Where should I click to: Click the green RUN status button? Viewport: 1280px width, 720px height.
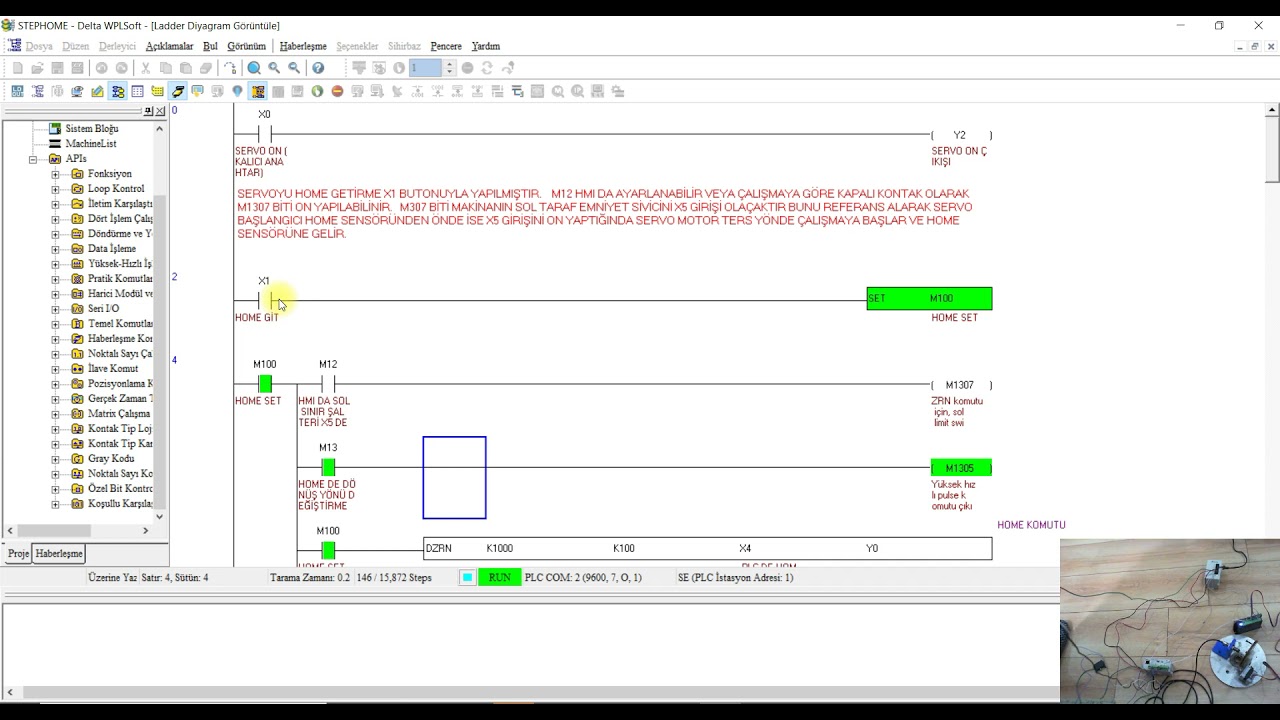click(499, 577)
